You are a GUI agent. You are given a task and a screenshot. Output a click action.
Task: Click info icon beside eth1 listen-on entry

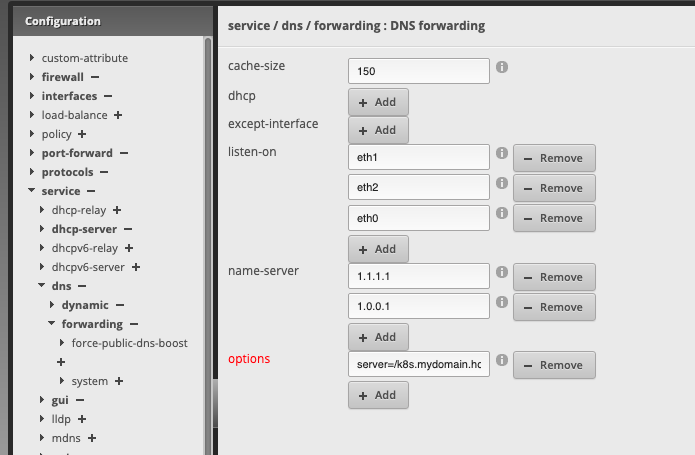502,155
